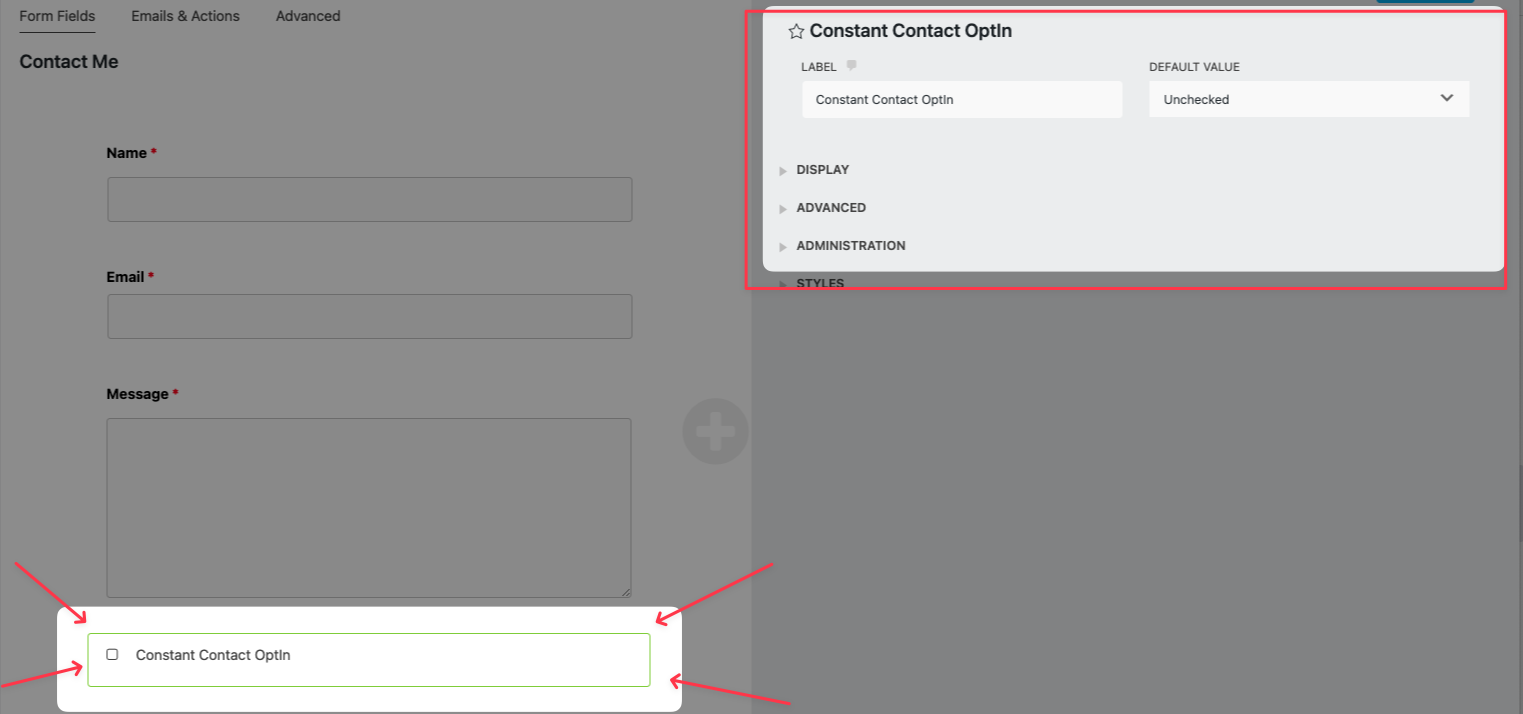The image size is (1523, 714).
Task: Click the Name input field
Action: [x=369, y=200]
